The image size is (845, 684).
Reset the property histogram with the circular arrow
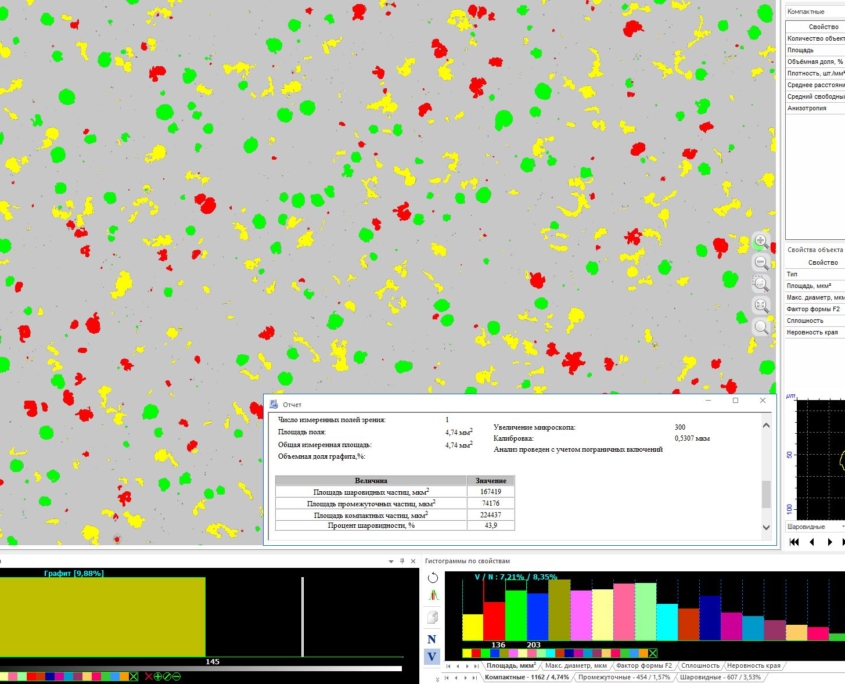click(x=432, y=578)
